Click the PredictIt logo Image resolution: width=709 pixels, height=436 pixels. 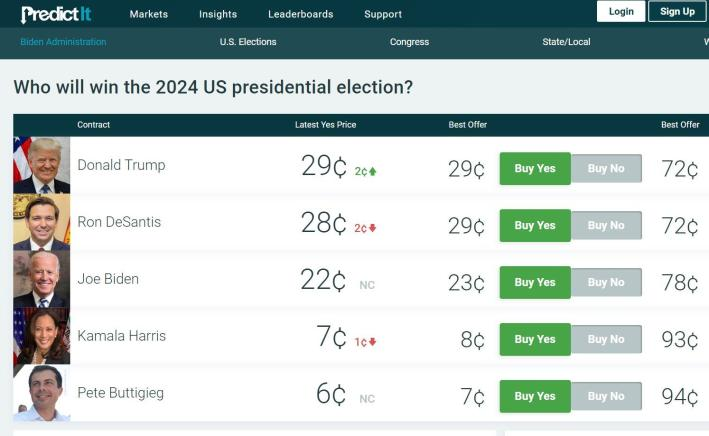point(56,13)
